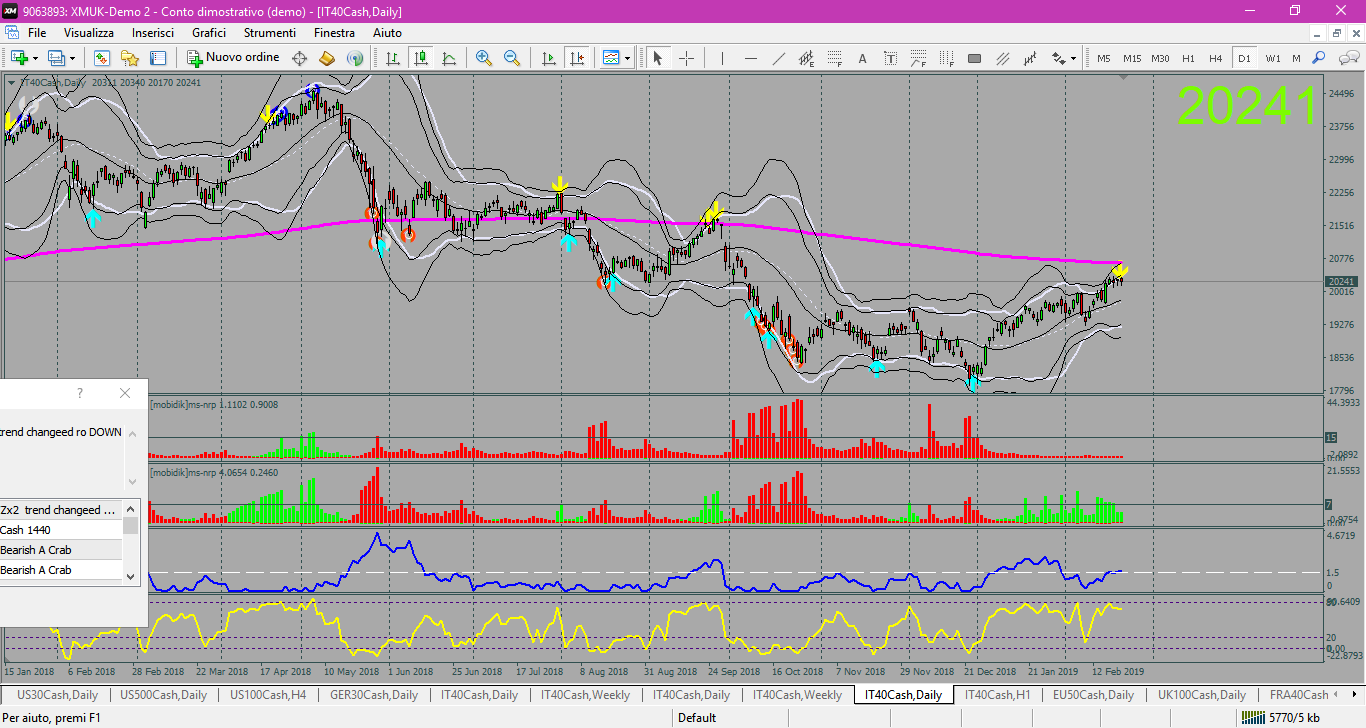Toggle chart shift icon

click(x=576, y=58)
